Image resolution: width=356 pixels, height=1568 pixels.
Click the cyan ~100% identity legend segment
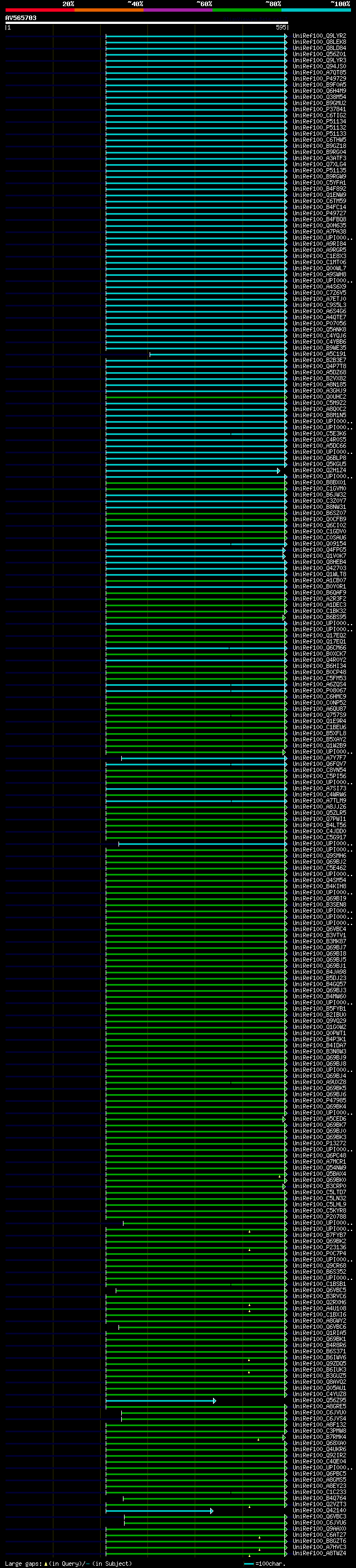pos(316,10)
